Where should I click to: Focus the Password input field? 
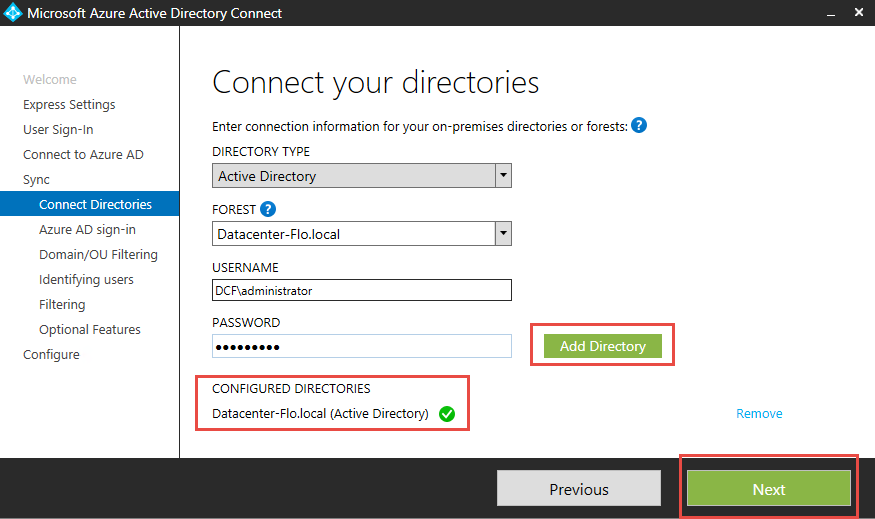tap(362, 346)
